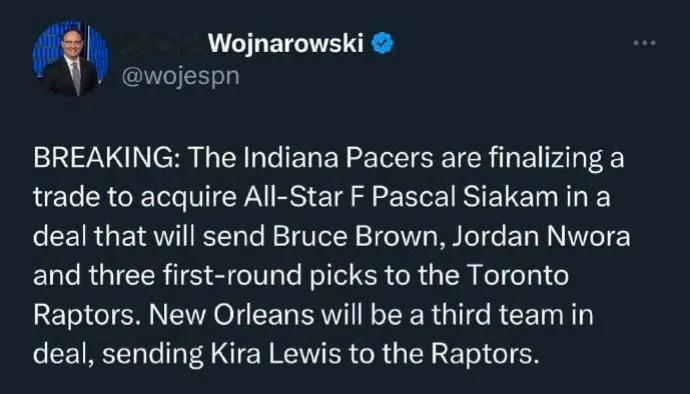Open the profile avatar photo

tap(70, 58)
